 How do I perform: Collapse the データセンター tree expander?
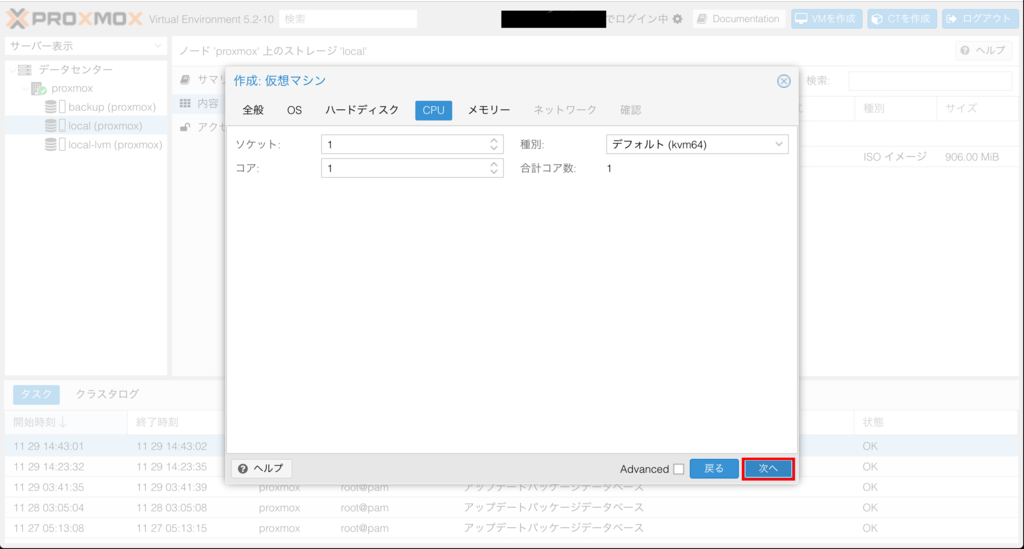pyautogui.click(x=12, y=69)
